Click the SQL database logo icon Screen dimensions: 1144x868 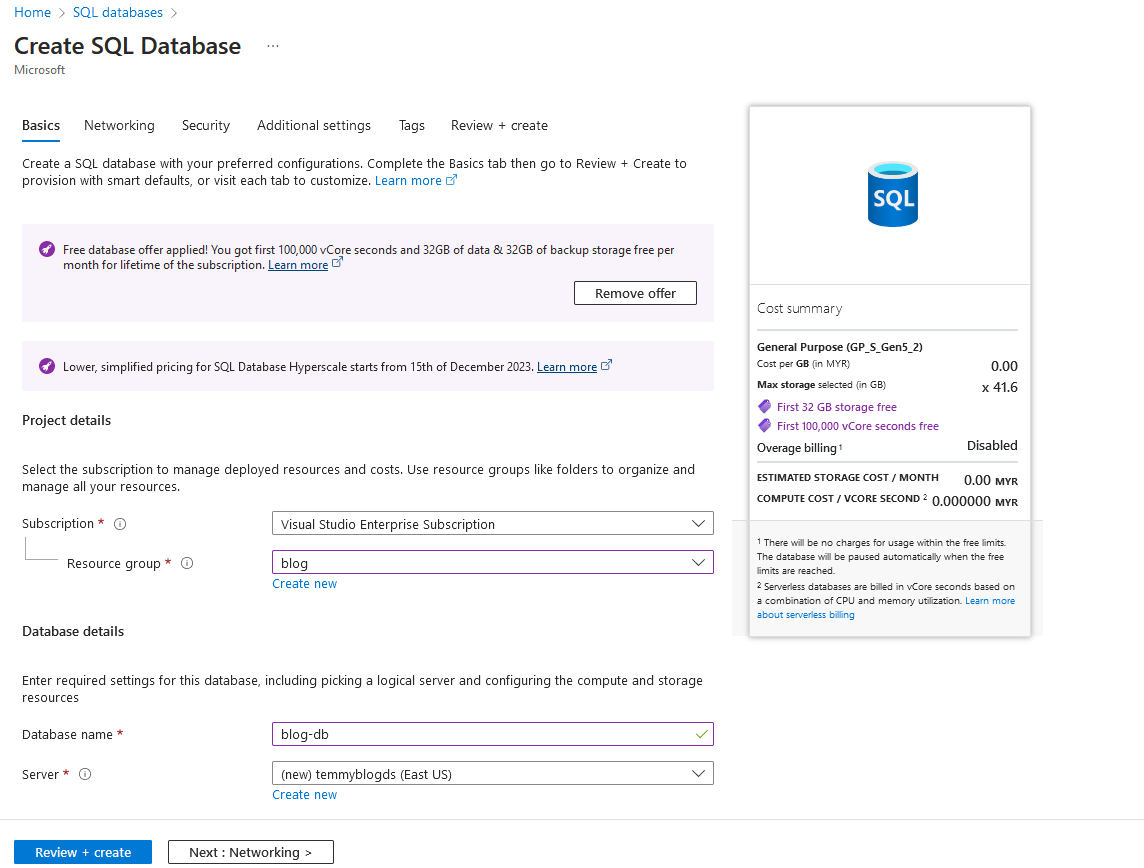892,194
